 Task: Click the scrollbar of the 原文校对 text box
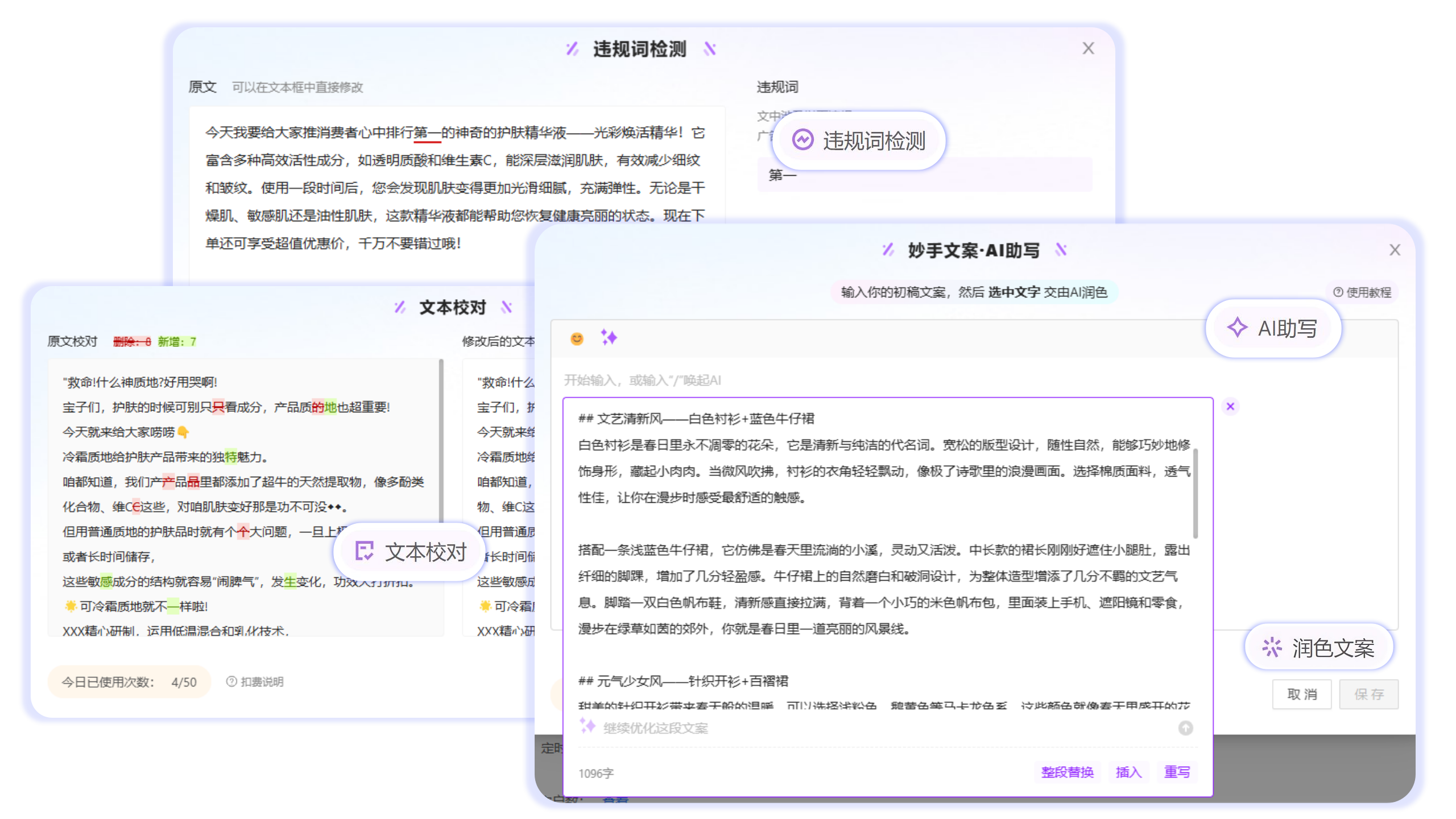[441, 441]
